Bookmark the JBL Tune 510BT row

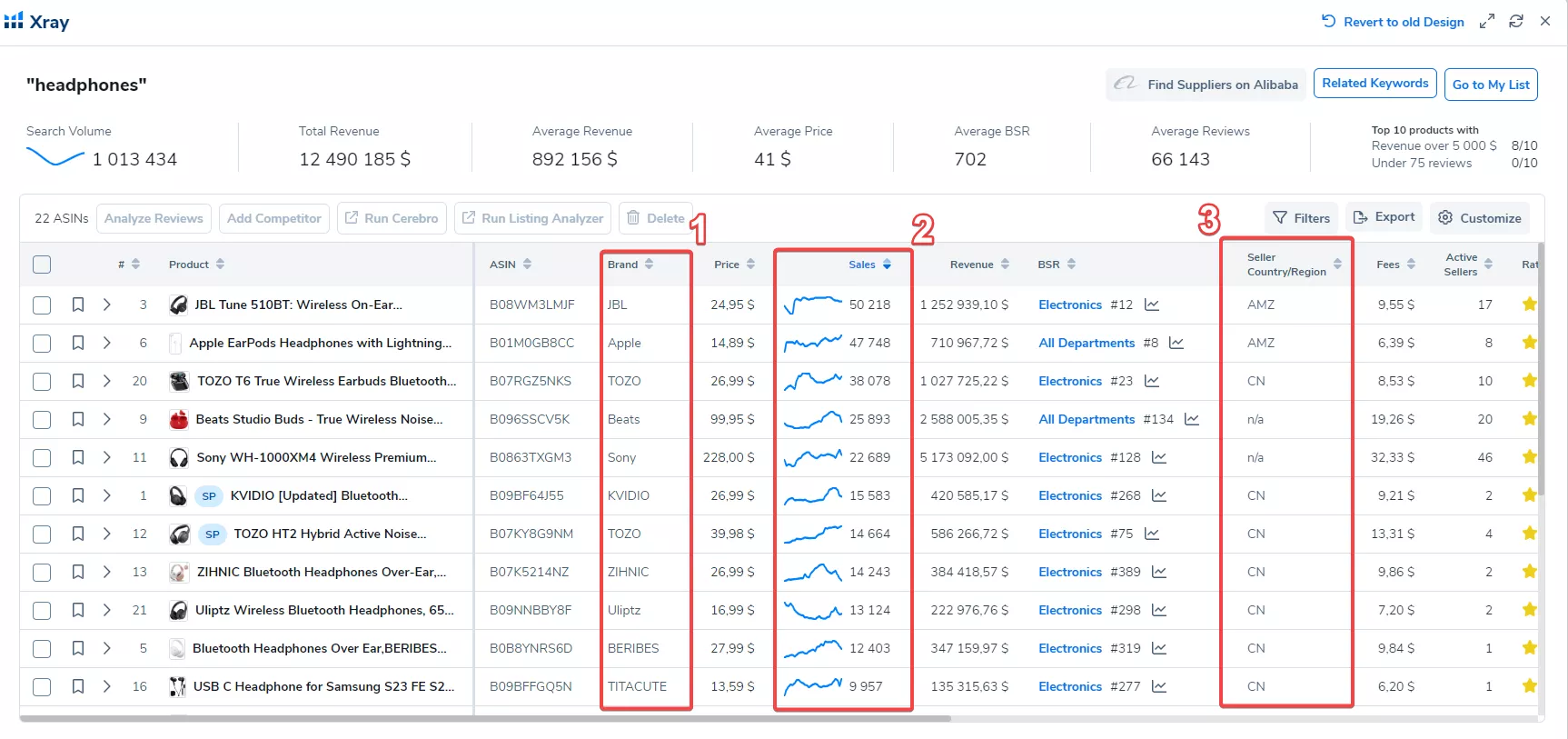click(x=78, y=305)
